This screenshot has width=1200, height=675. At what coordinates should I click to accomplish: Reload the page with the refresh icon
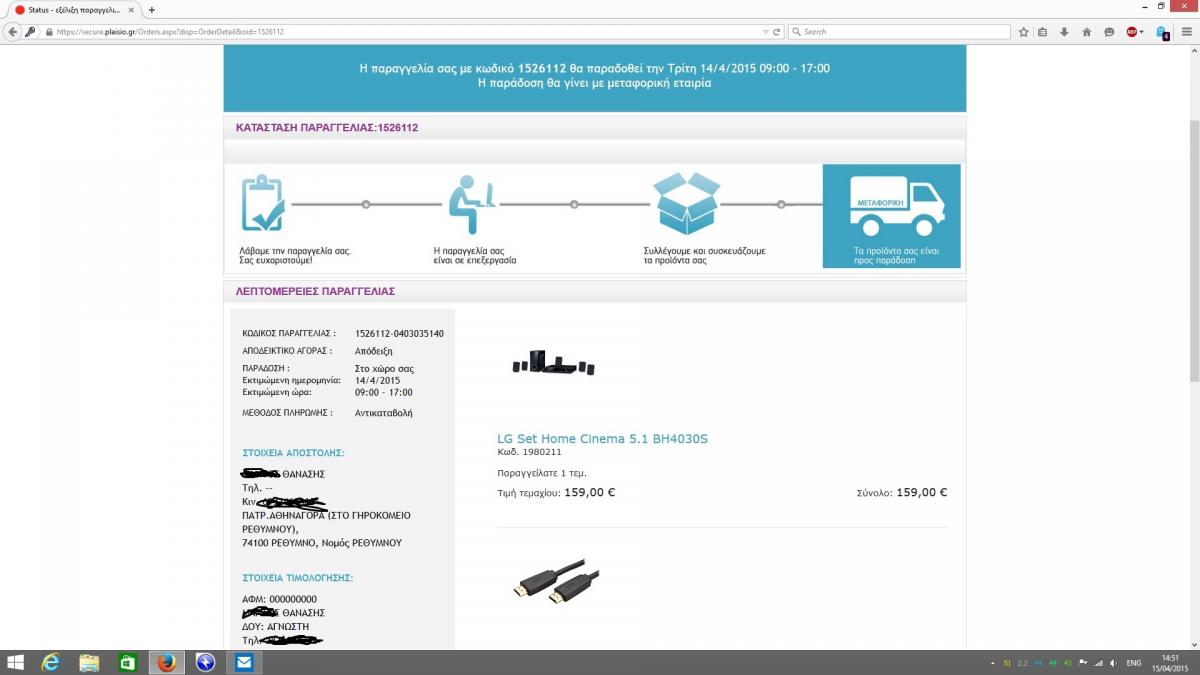click(778, 32)
